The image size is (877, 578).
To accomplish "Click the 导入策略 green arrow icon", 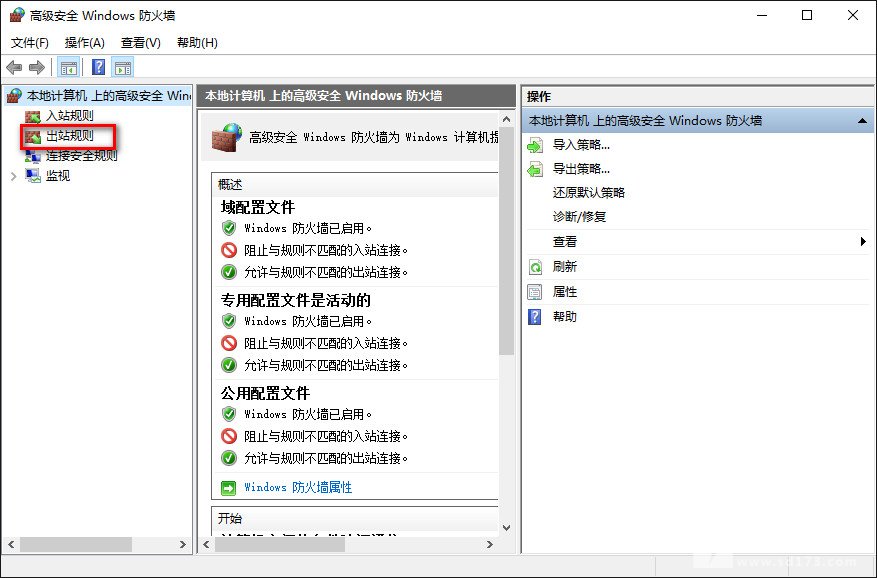I will coord(535,145).
